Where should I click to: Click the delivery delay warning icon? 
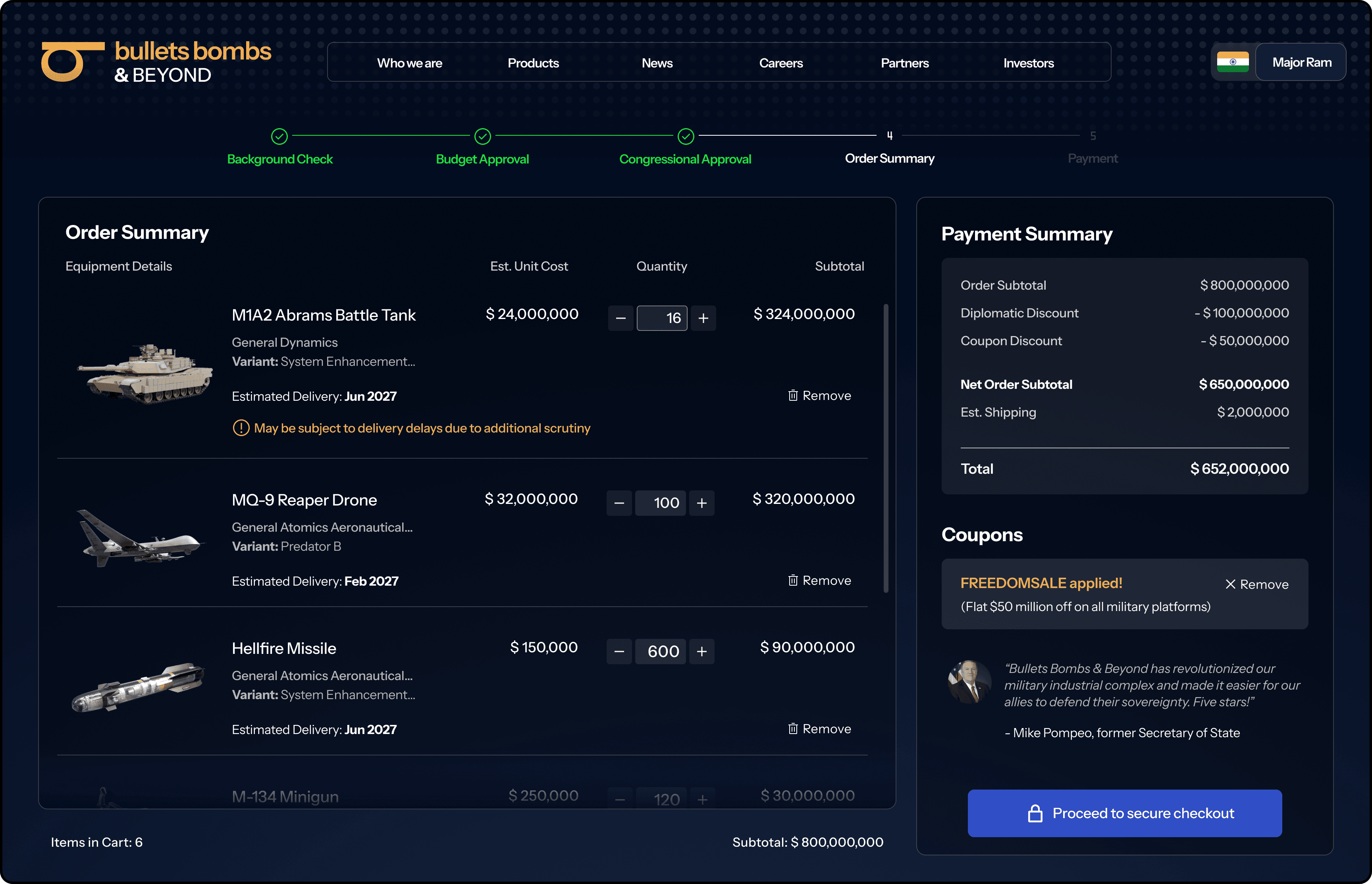[241, 428]
